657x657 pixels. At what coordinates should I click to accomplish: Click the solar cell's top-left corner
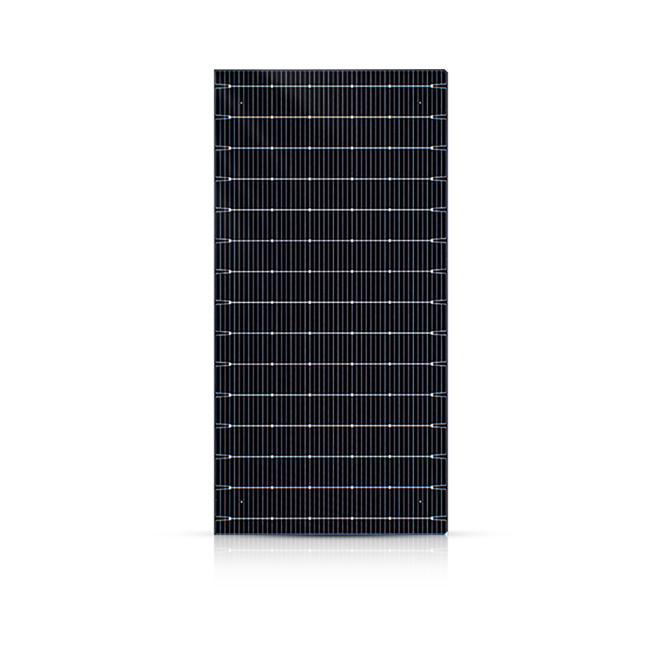215,71
